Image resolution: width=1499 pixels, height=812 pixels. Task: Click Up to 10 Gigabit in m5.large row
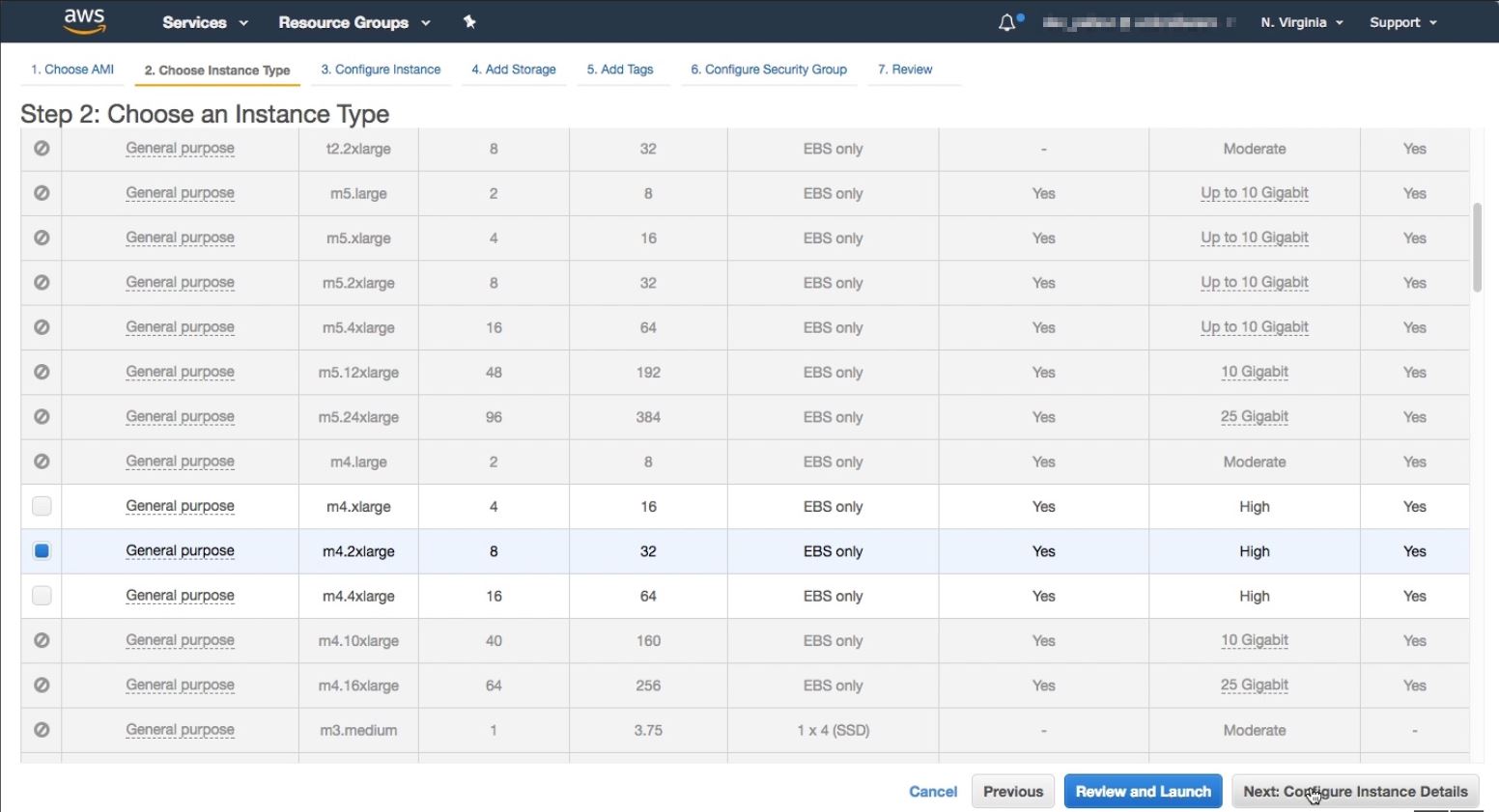point(1255,193)
